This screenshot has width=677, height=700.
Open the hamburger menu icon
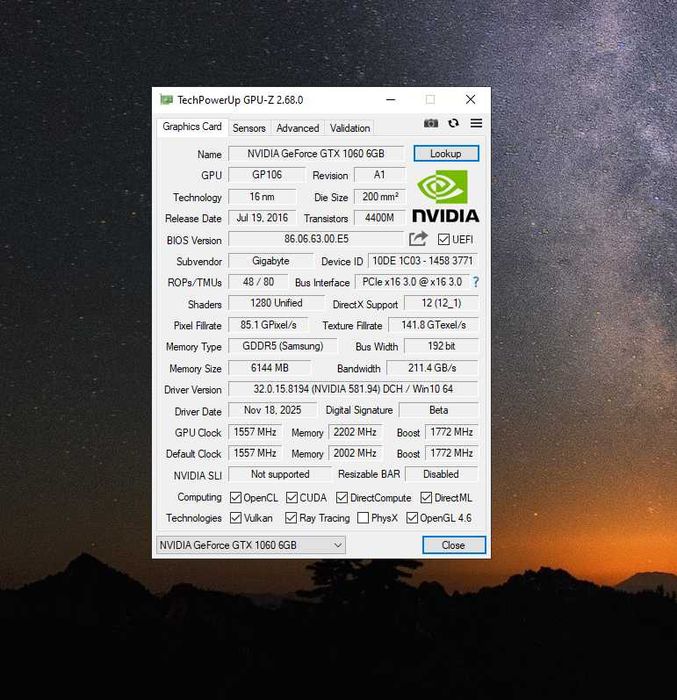click(476, 123)
